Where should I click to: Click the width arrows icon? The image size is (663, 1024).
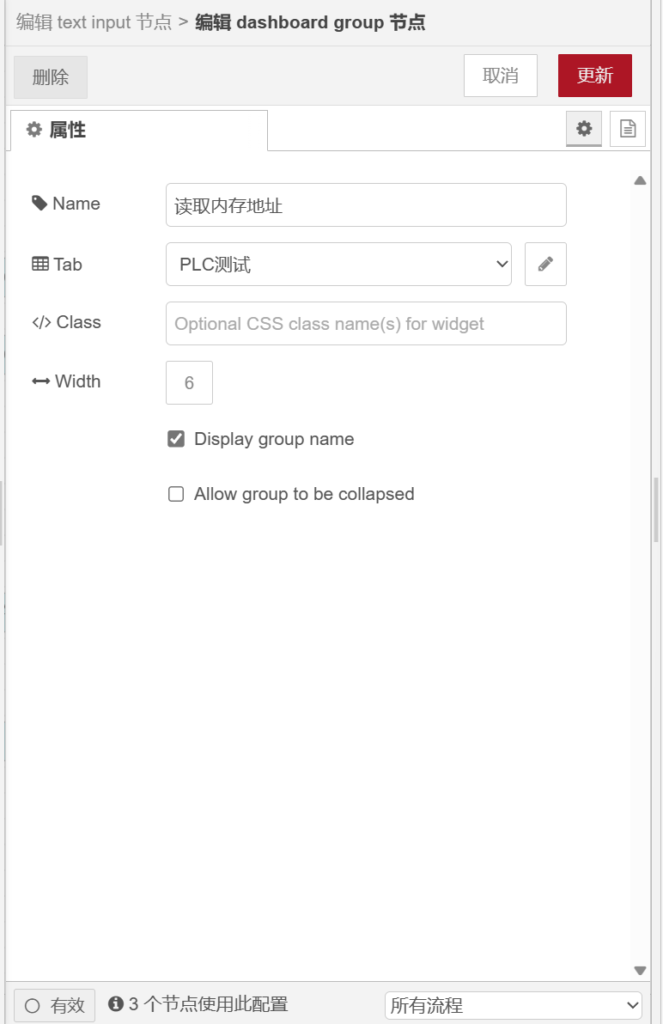point(41,381)
